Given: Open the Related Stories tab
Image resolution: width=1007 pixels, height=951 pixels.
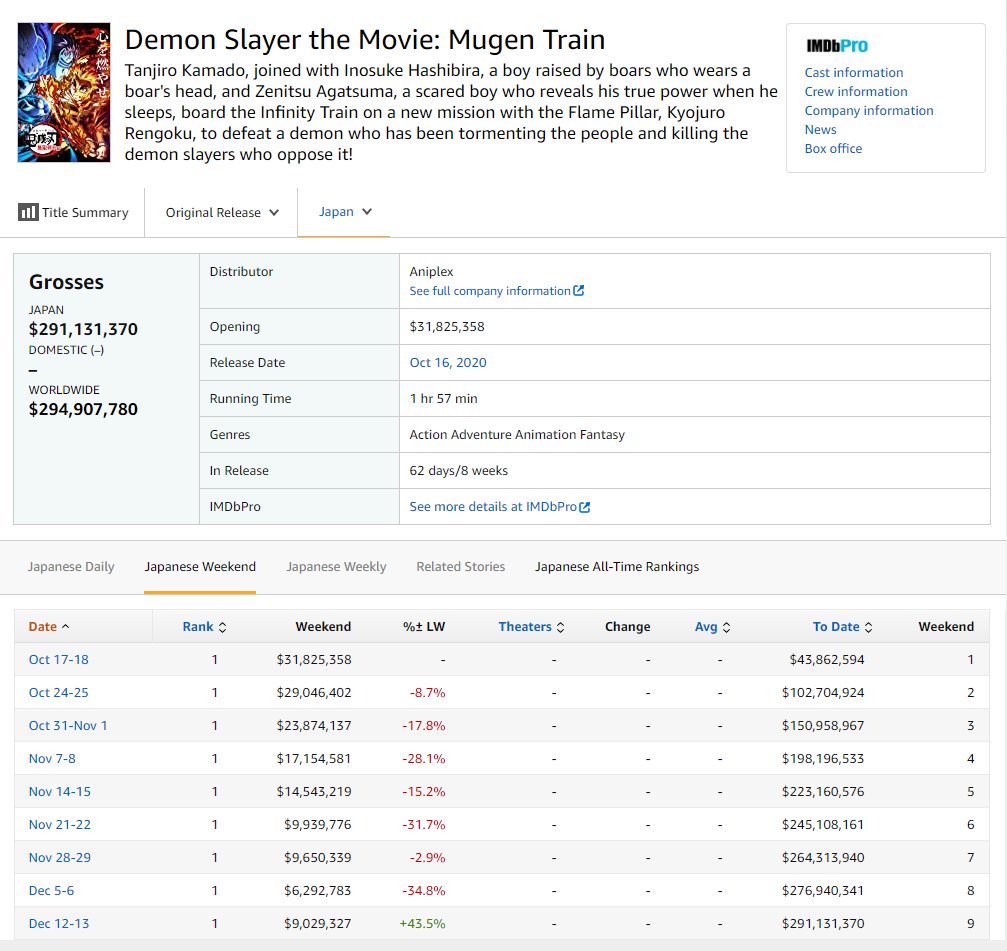Looking at the screenshot, I should (x=460, y=567).
